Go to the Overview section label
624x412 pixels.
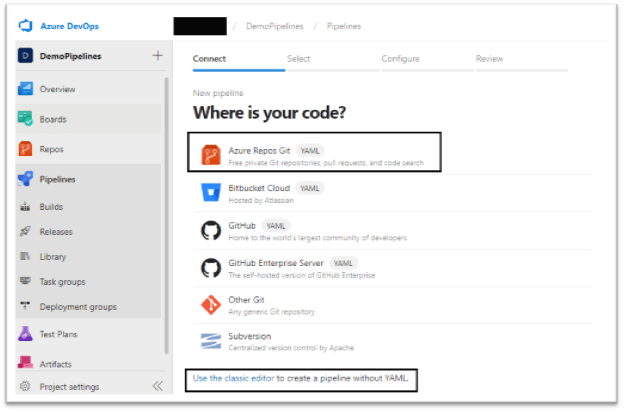pyautogui.click(x=57, y=89)
